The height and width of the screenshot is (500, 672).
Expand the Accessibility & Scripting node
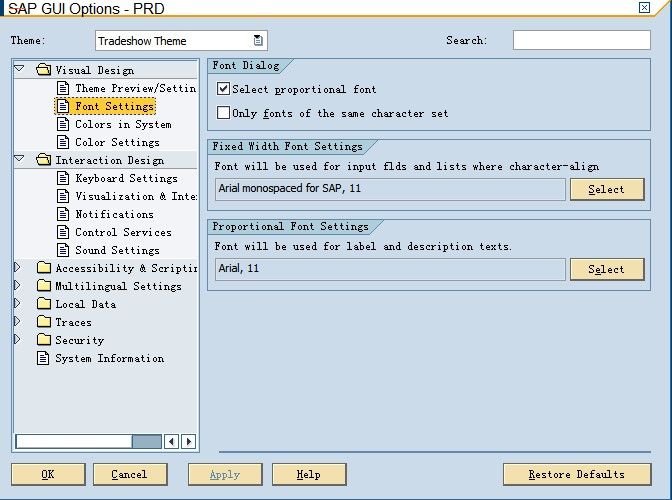point(17,267)
